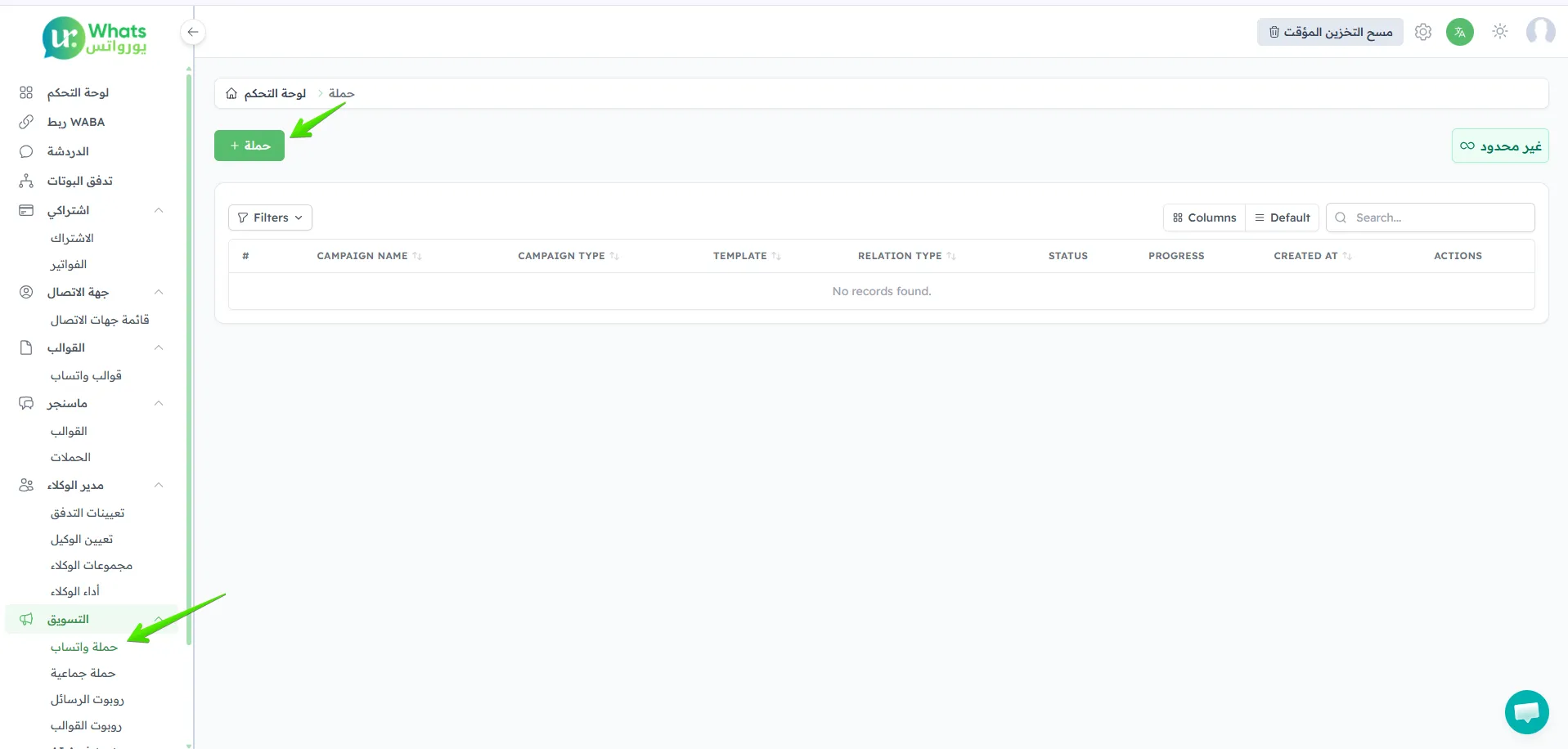Screen dimensions: 1568x749
Task: Collapse the ماسنجر section chevron
Action: [159, 403]
